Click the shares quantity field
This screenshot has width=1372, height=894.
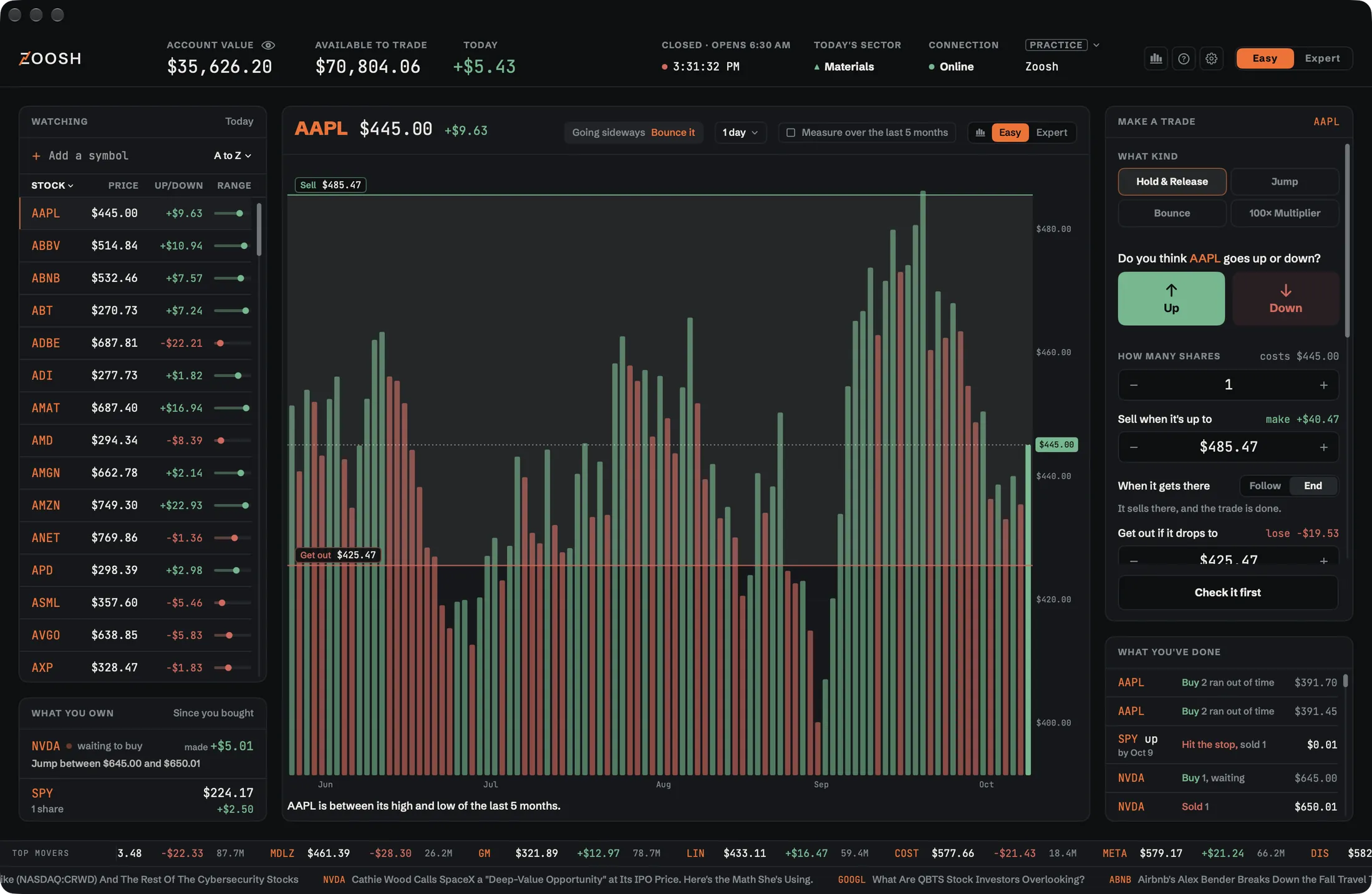tap(1228, 385)
